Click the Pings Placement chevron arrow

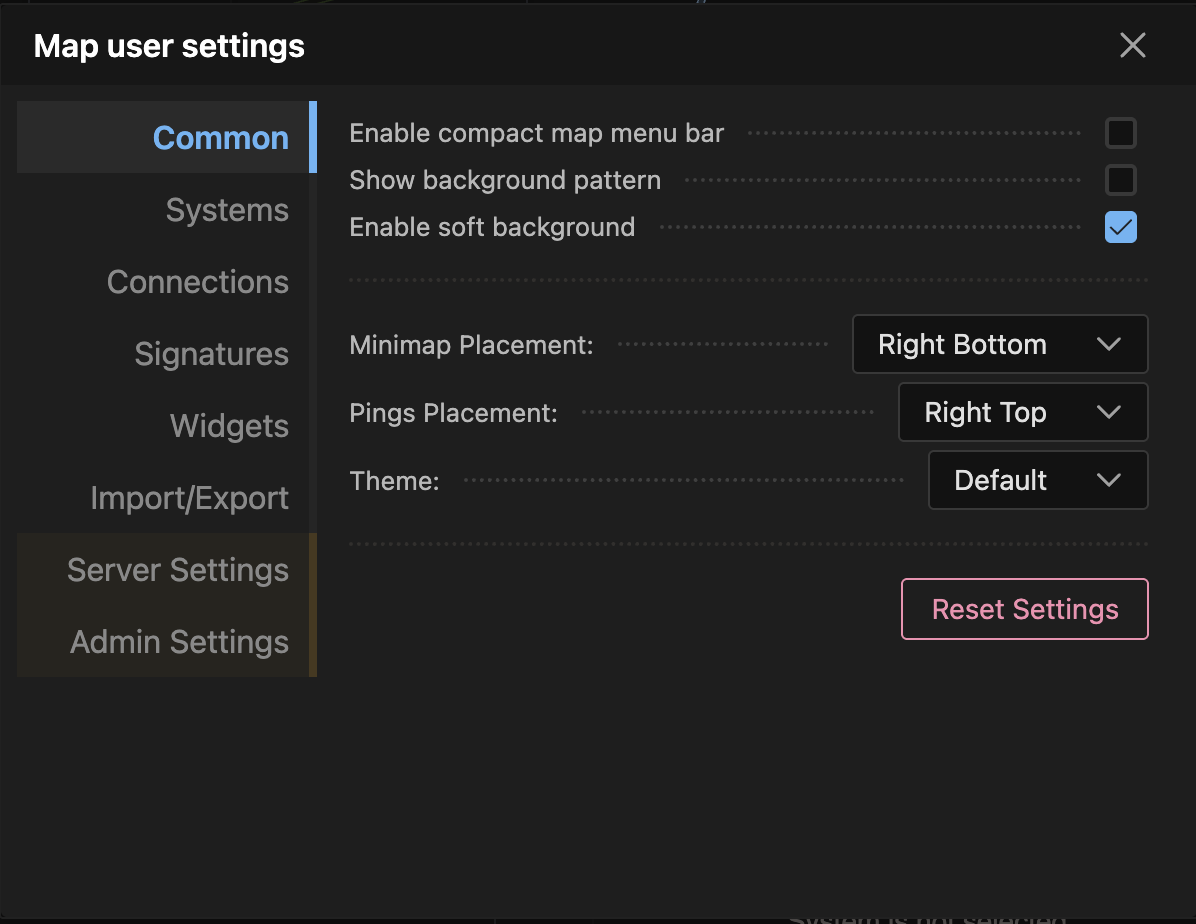pyautogui.click(x=1108, y=412)
